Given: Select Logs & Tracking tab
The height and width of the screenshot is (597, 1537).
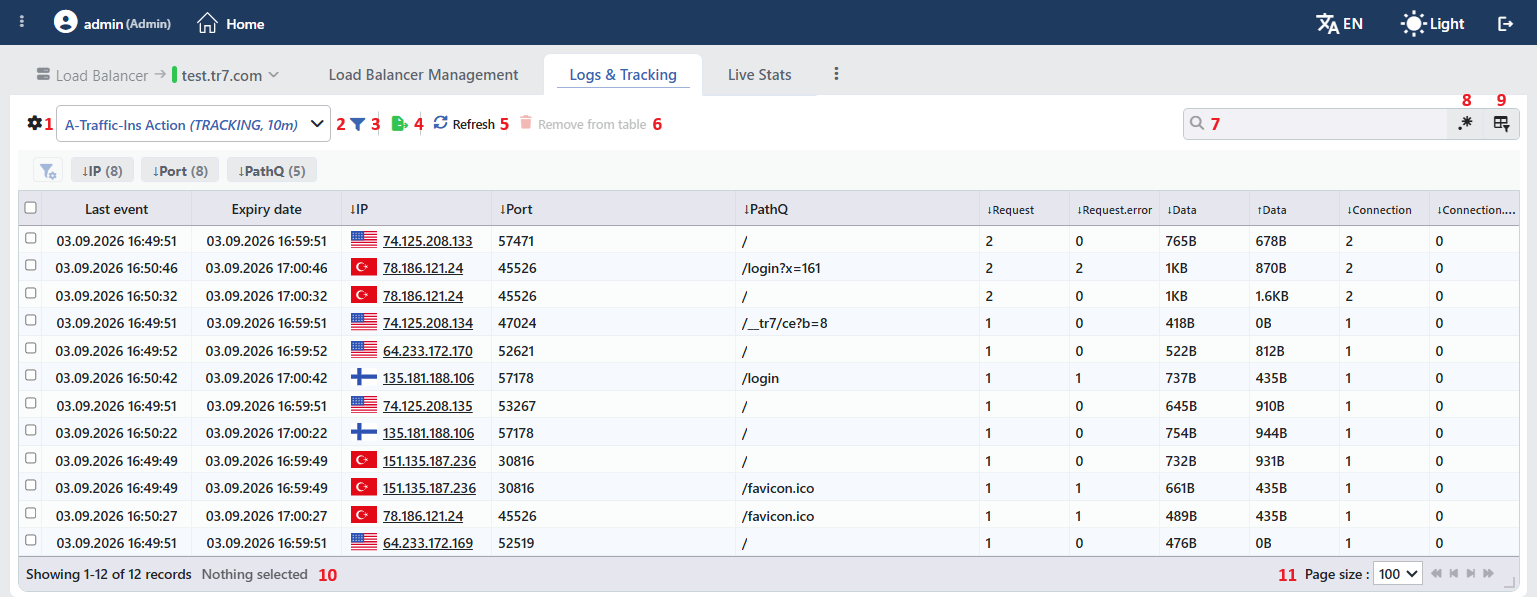Looking at the screenshot, I should [x=623, y=75].
